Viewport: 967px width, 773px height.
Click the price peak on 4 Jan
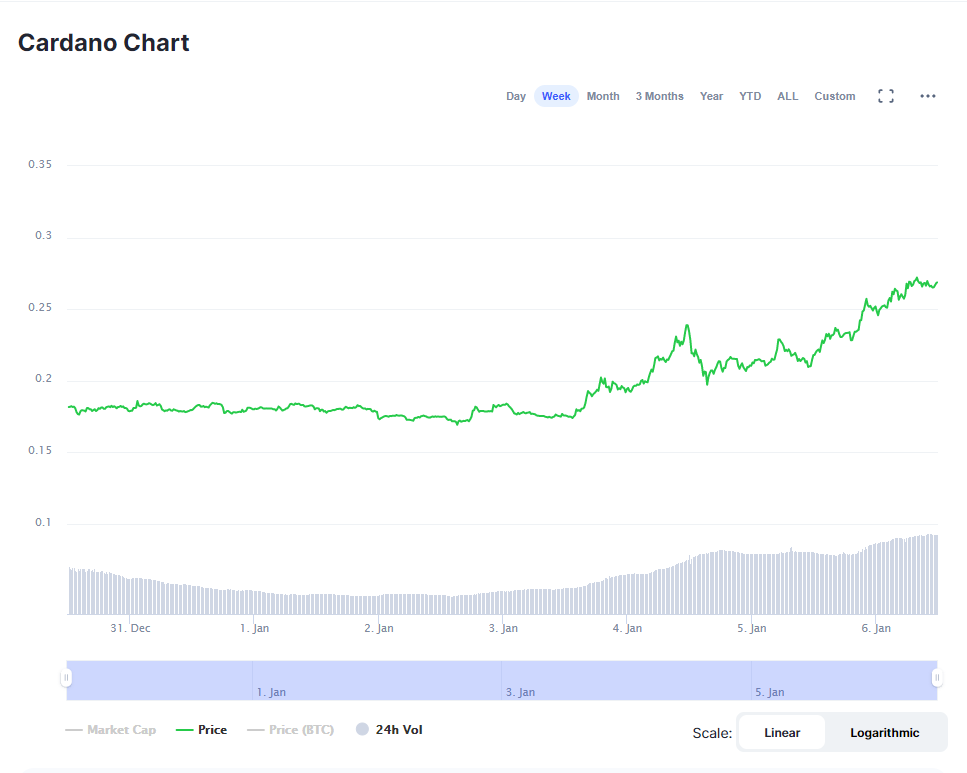tap(686, 326)
